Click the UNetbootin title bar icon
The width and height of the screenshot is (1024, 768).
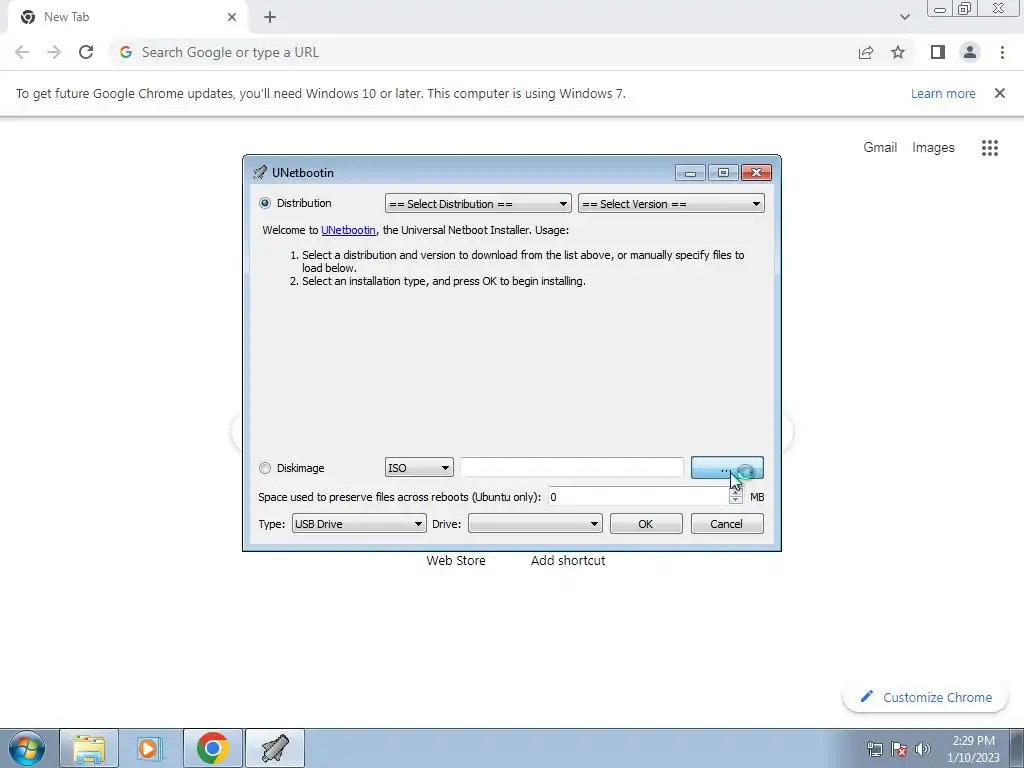260,172
